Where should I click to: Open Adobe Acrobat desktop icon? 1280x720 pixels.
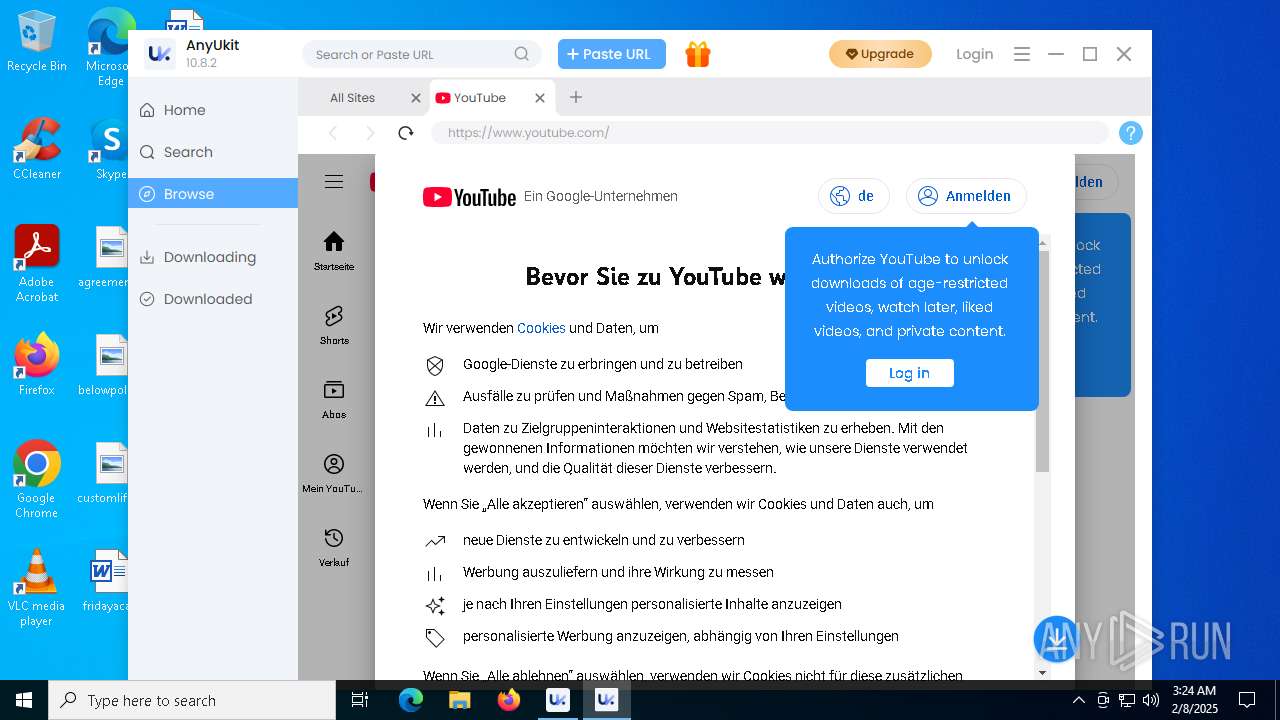click(37, 264)
